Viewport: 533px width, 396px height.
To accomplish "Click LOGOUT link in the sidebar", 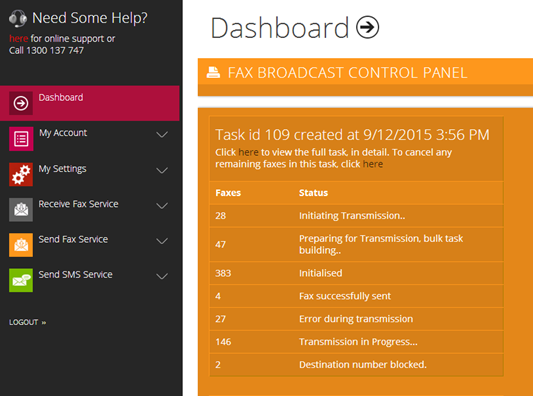I will (28, 322).
